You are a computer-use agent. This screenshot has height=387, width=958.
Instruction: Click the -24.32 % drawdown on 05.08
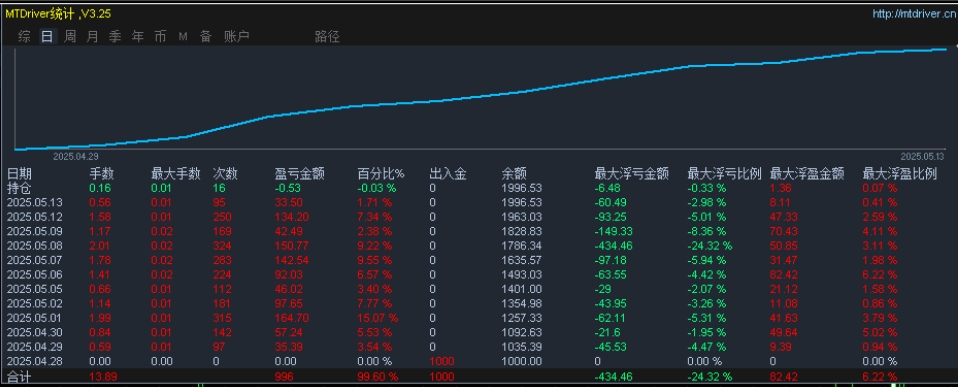[x=709, y=246]
